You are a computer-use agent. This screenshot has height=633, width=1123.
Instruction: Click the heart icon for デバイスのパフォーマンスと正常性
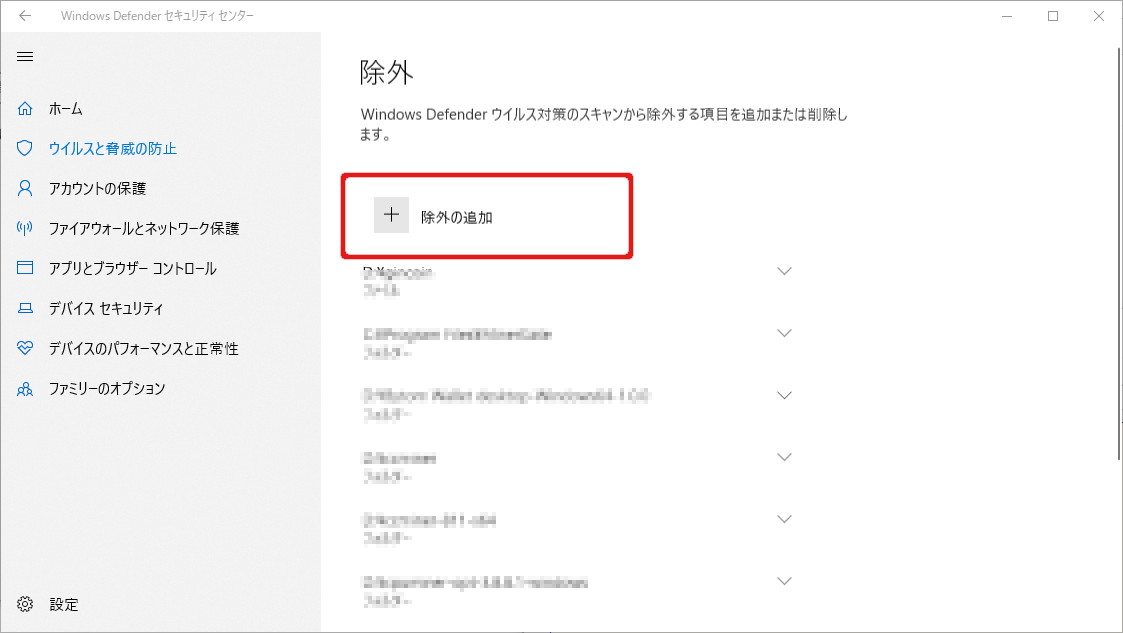(25, 348)
